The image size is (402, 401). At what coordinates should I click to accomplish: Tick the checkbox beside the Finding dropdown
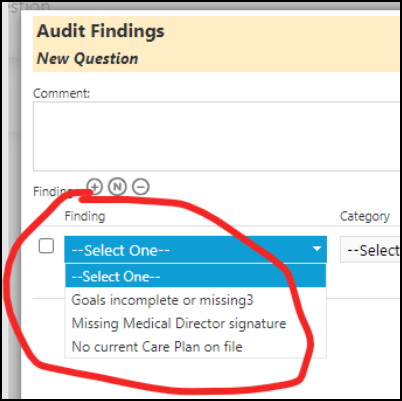(x=46, y=246)
